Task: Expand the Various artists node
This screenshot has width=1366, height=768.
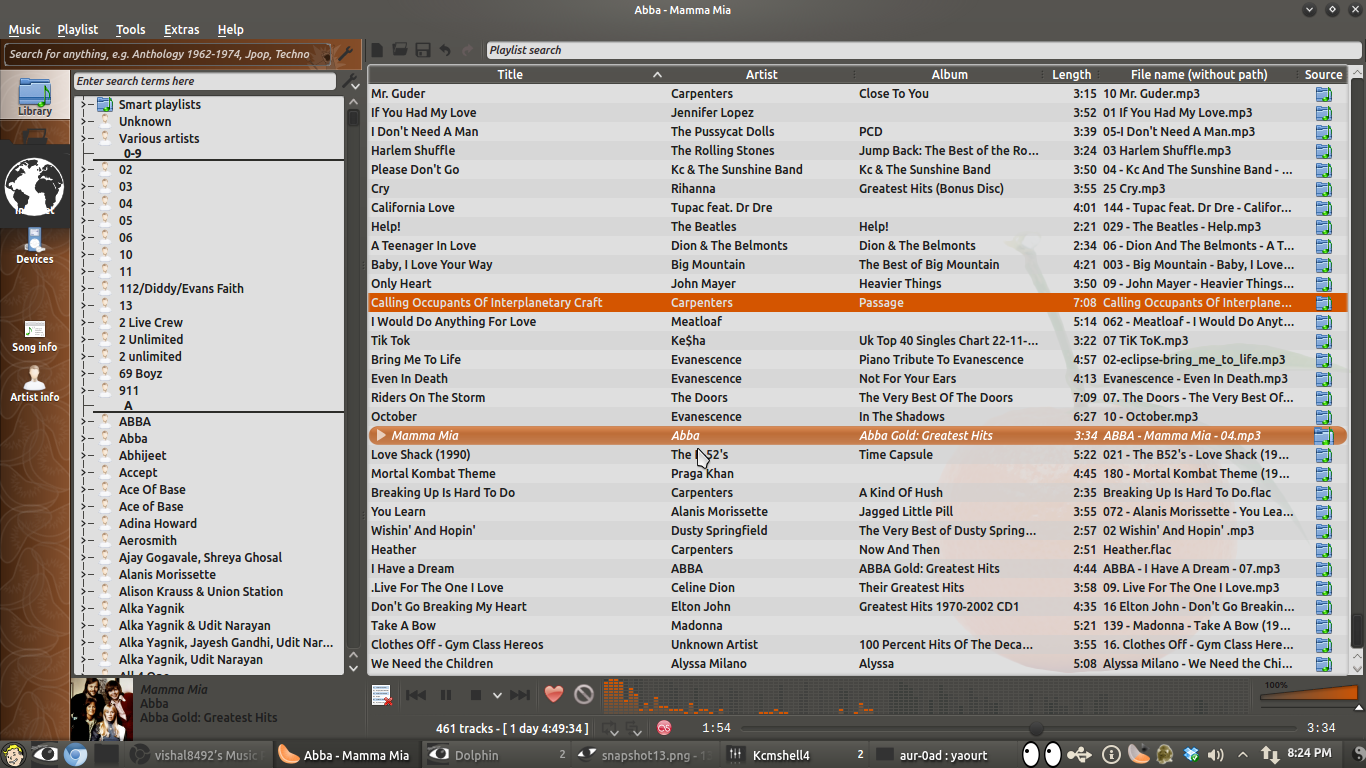Action: coord(84,139)
